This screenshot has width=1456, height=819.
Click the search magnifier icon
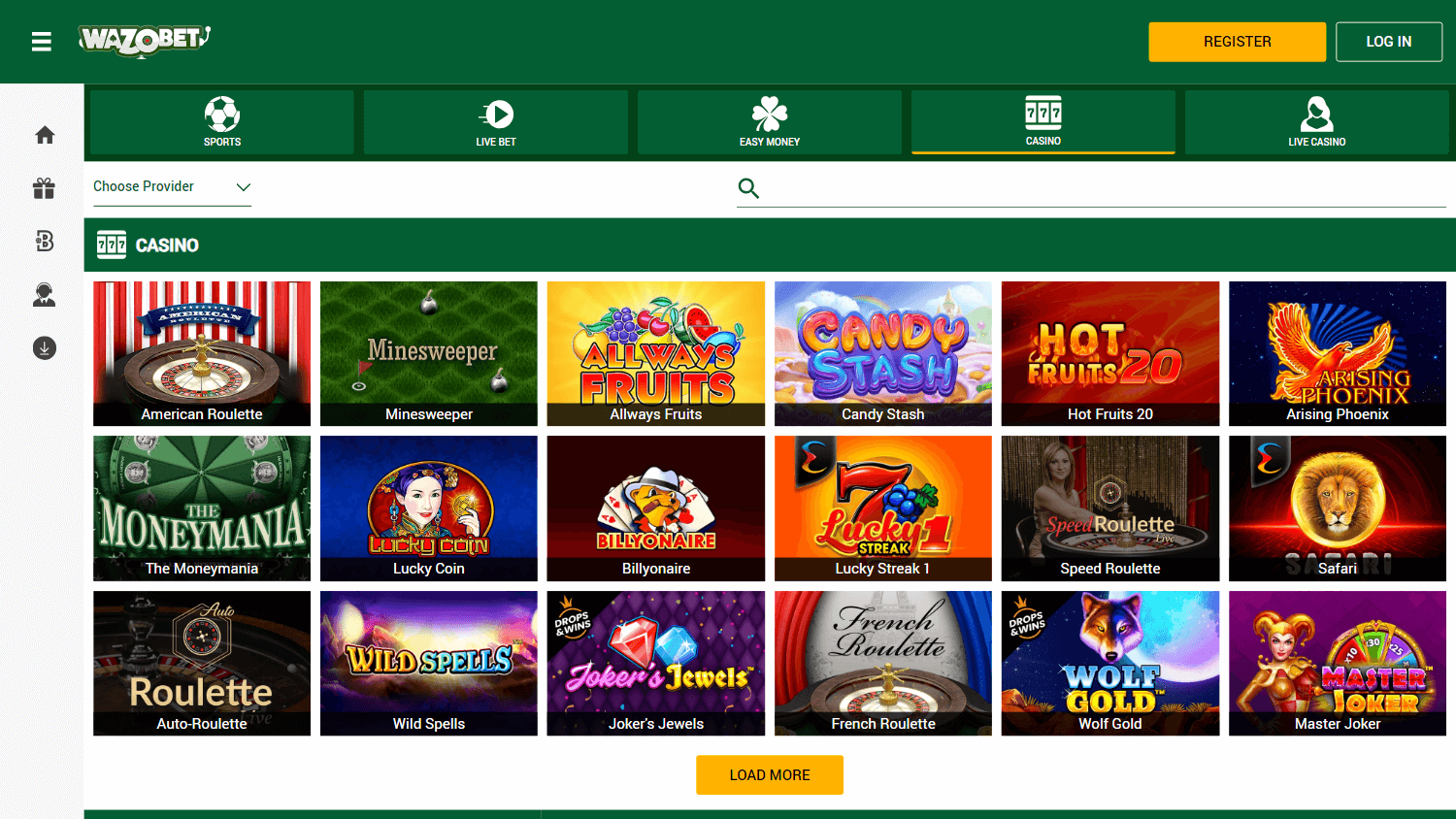pos(748,188)
